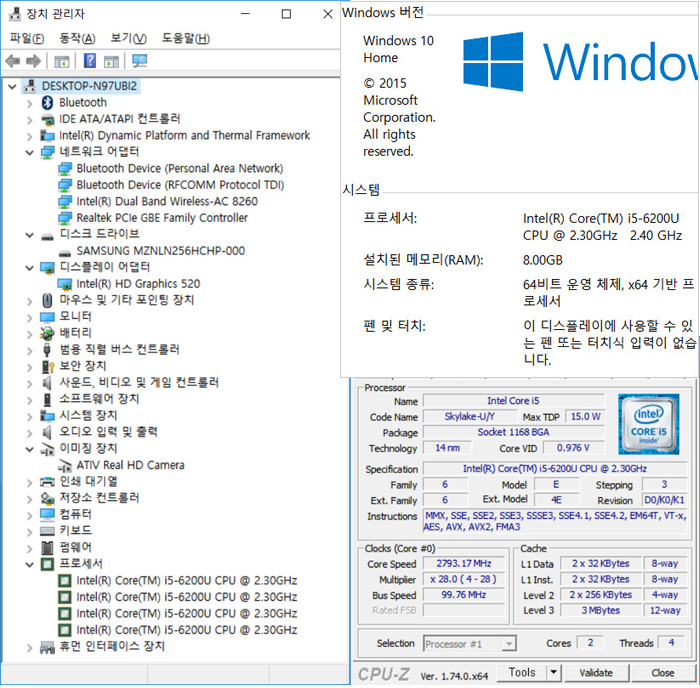
Task: Click the Level 3 cache 3 MBytes value
Action: 600,610
